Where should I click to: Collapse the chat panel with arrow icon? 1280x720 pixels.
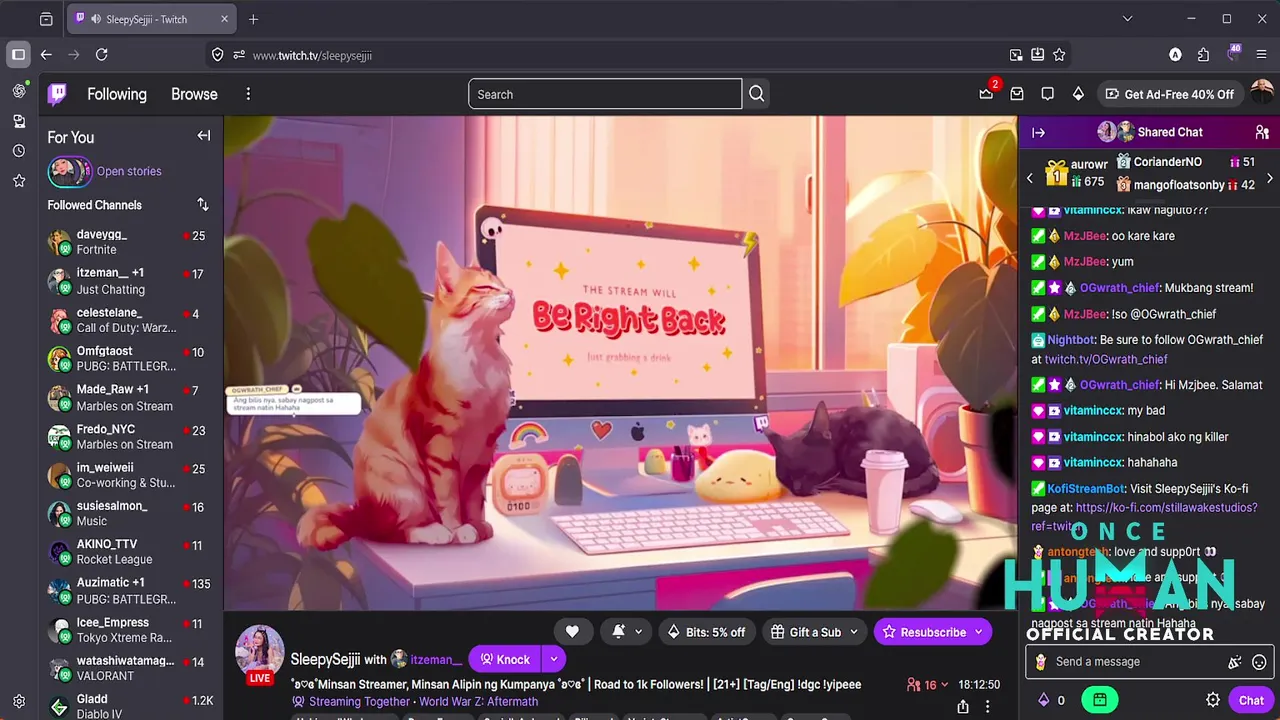click(1038, 132)
